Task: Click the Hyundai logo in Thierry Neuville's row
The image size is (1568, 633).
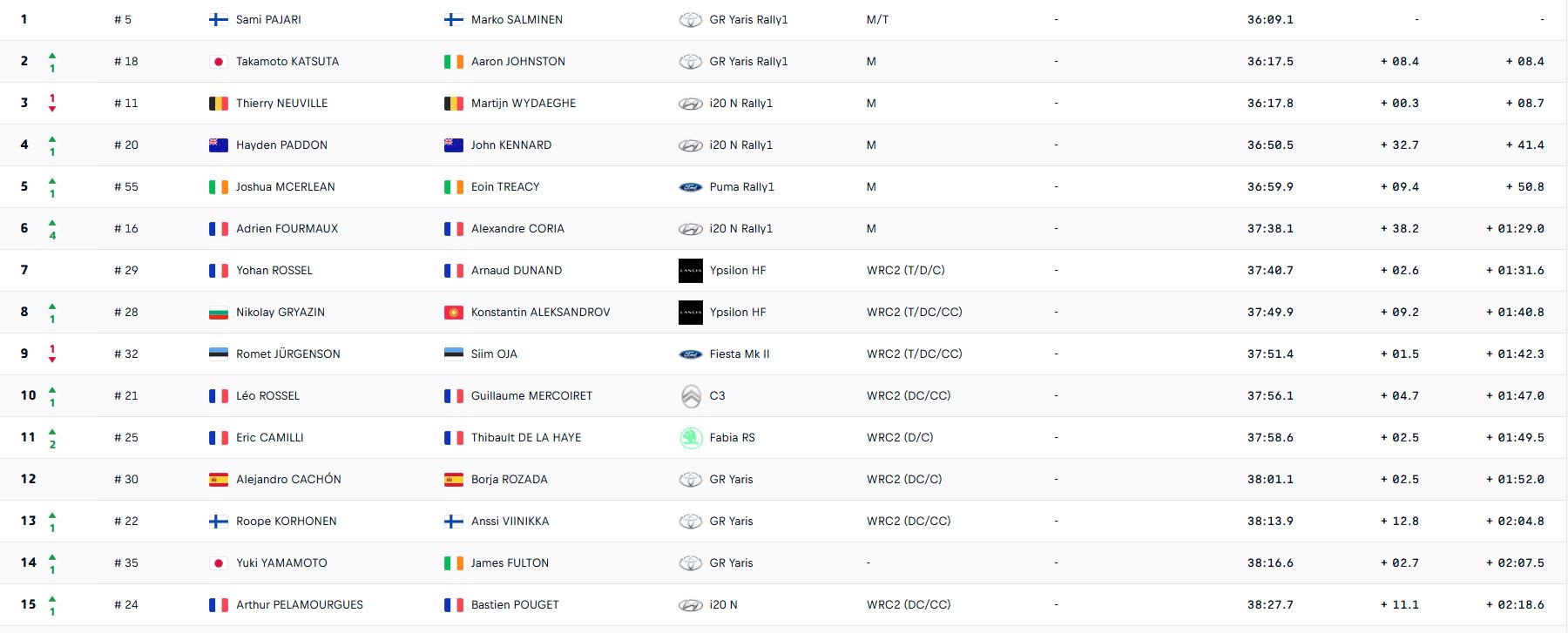Action: (x=690, y=104)
